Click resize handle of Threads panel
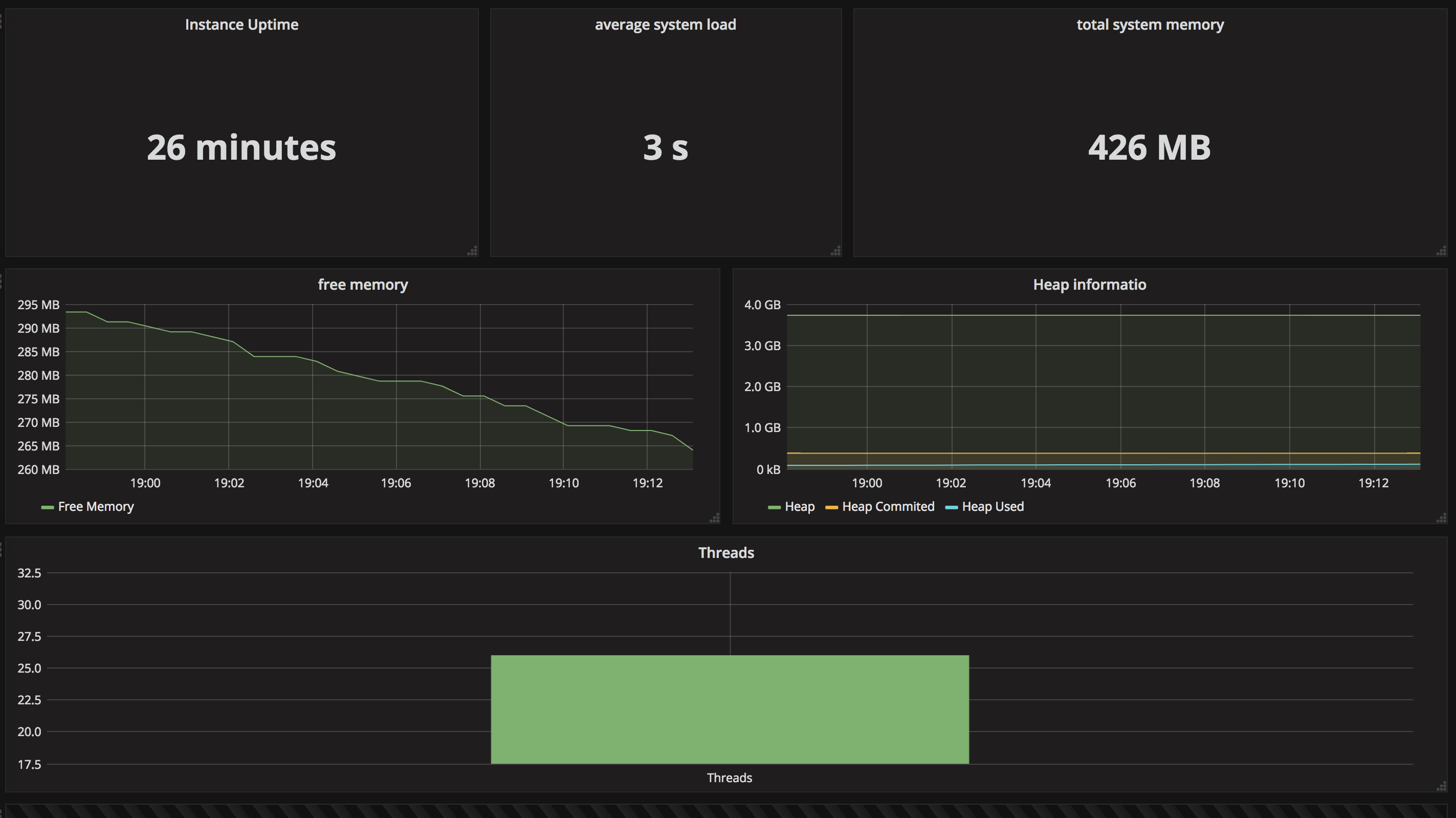This screenshot has height=818, width=1456. (x=1441, y=786)
